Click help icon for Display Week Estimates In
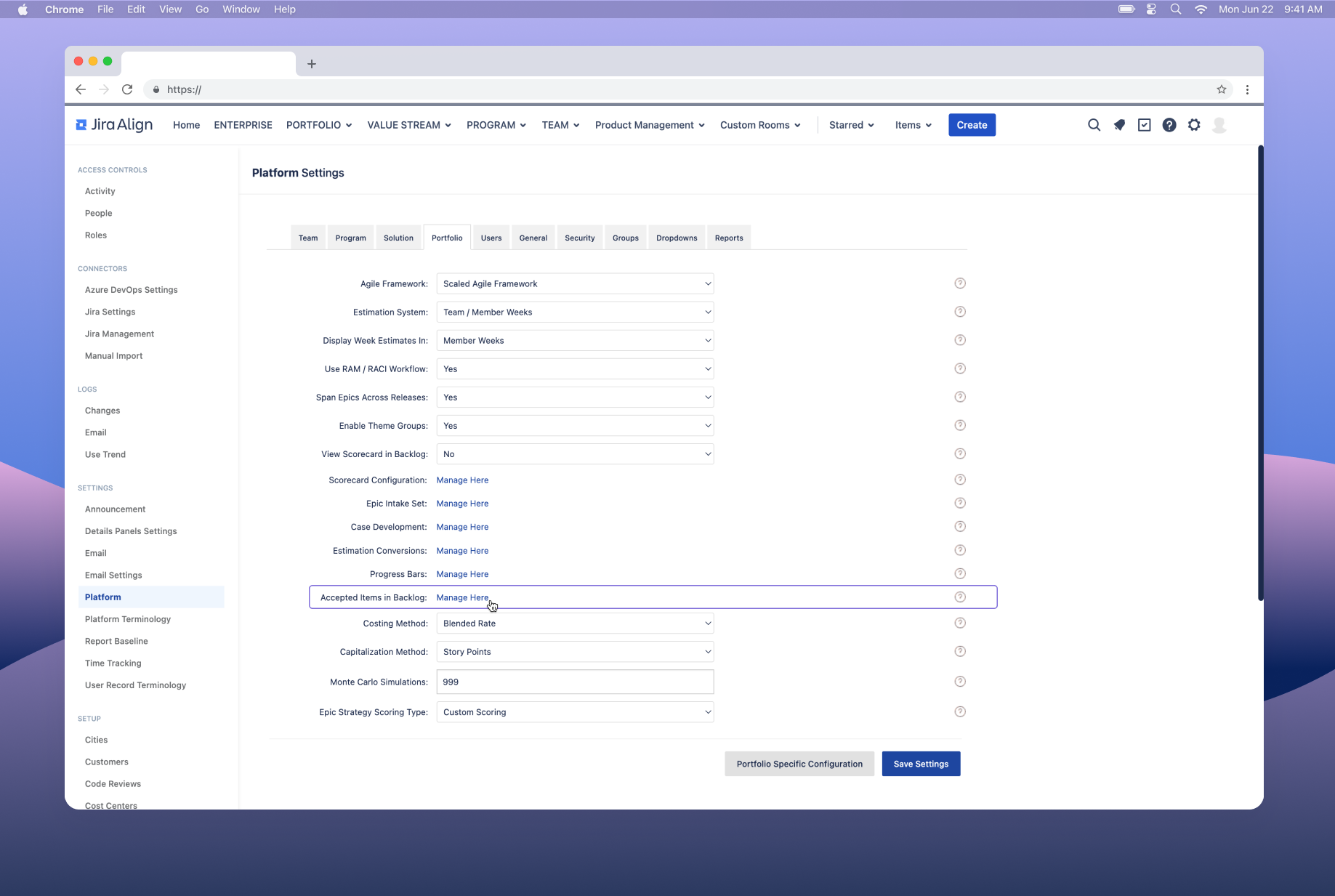 click(x=960, y=340)
